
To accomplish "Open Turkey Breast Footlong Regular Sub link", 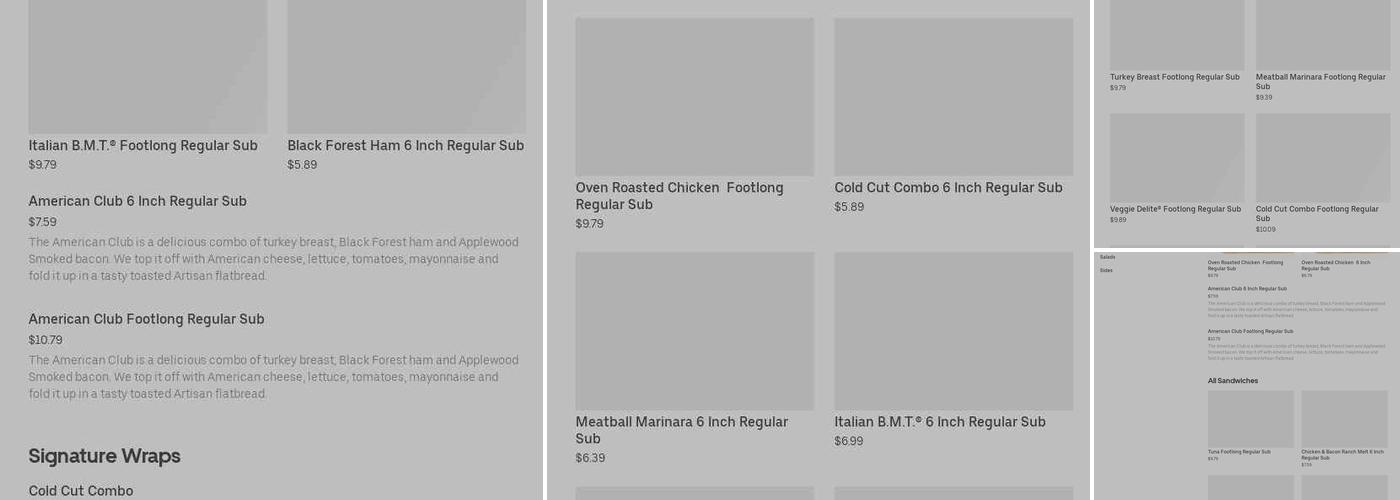I will click(1174, 77).
